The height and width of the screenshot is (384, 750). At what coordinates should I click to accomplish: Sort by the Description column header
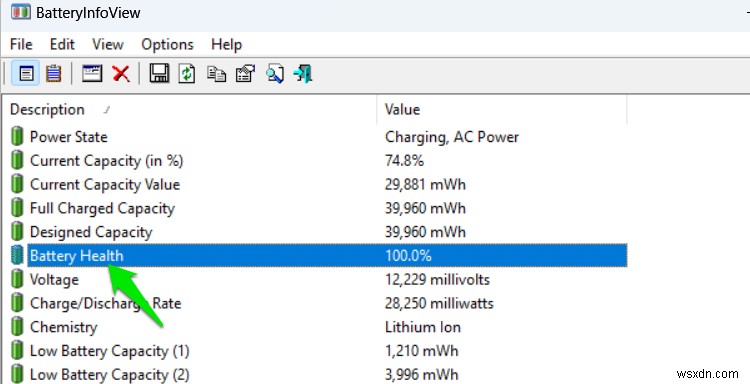189,110
